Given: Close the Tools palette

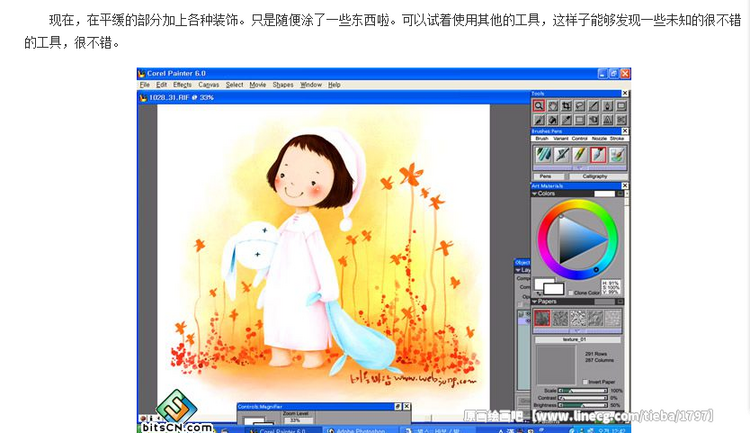Looking at the screenshot, I should [x=625, y=93].
